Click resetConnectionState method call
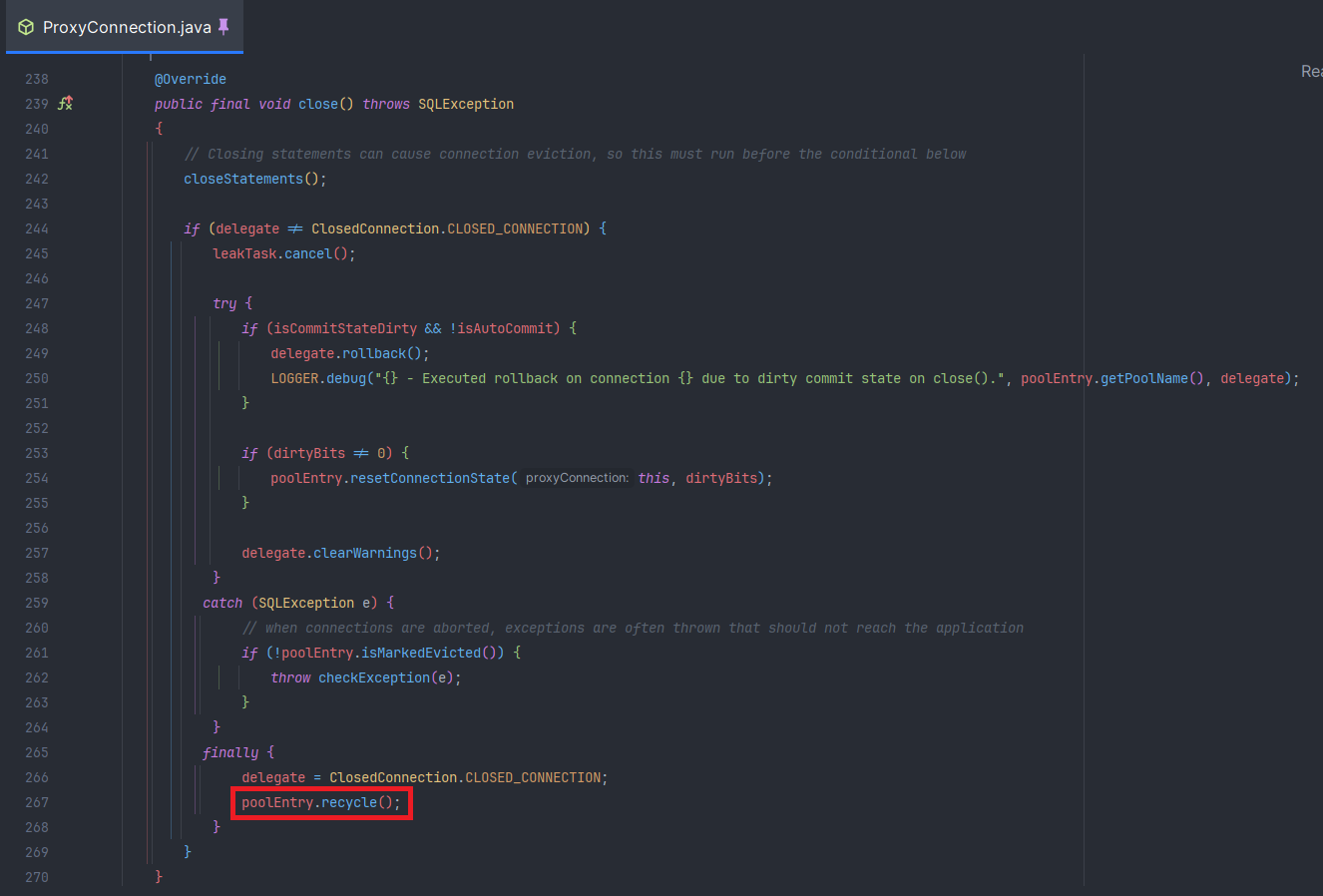Image resolution: width=1323 pixels, height=896 pixels. click(x=430, y=478)
